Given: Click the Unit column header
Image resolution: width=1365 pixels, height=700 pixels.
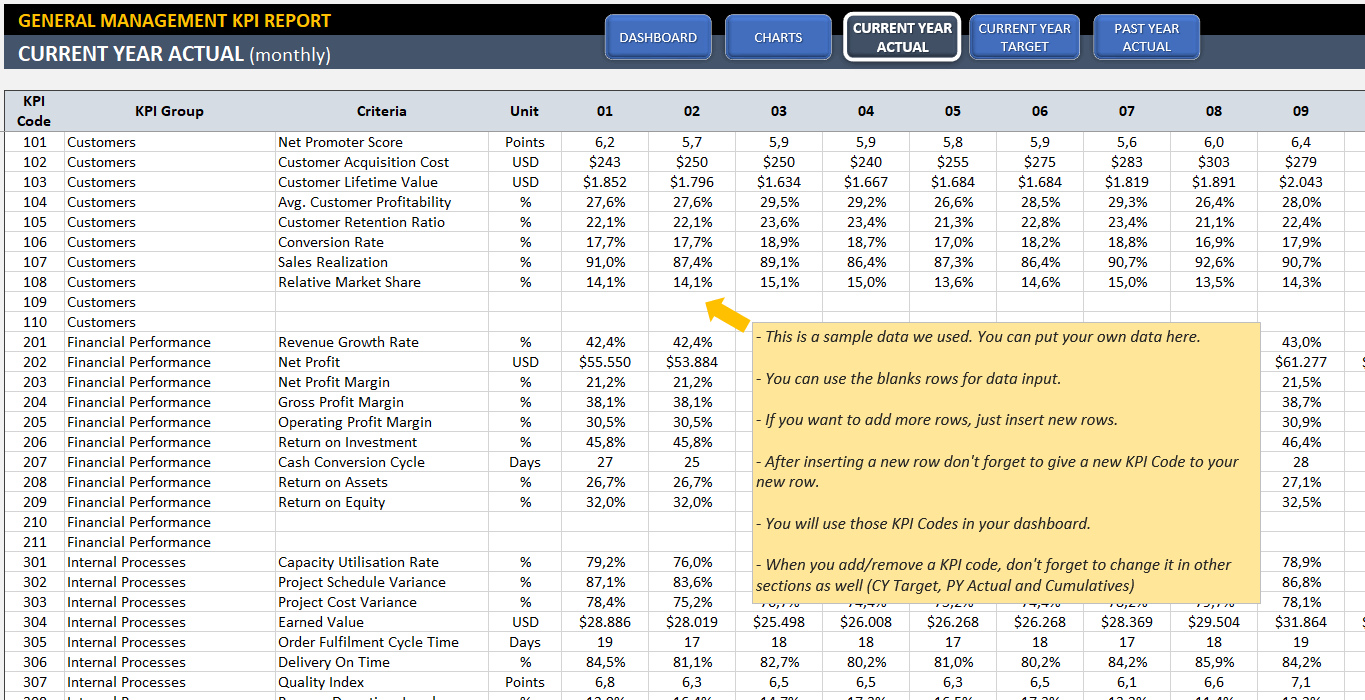Looking at the screenshot, I should [523, 111].
